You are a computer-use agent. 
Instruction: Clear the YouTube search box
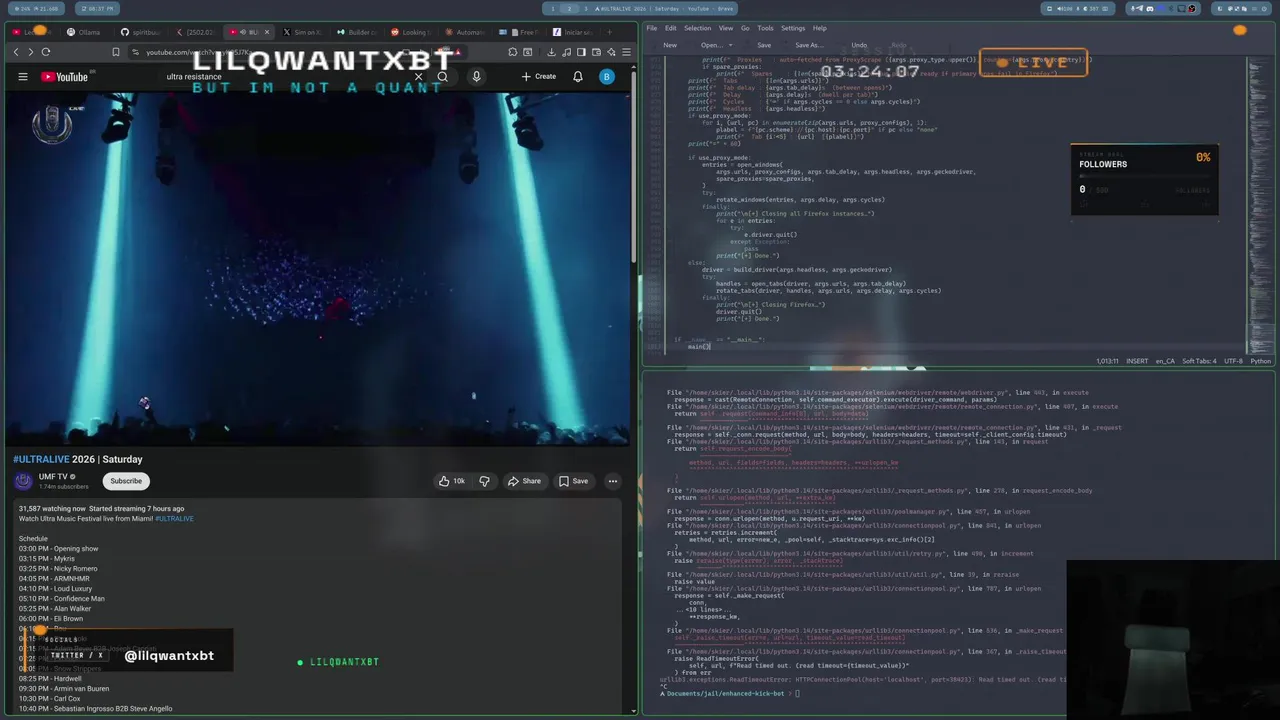pyautogui.click(x=418, y=77)
